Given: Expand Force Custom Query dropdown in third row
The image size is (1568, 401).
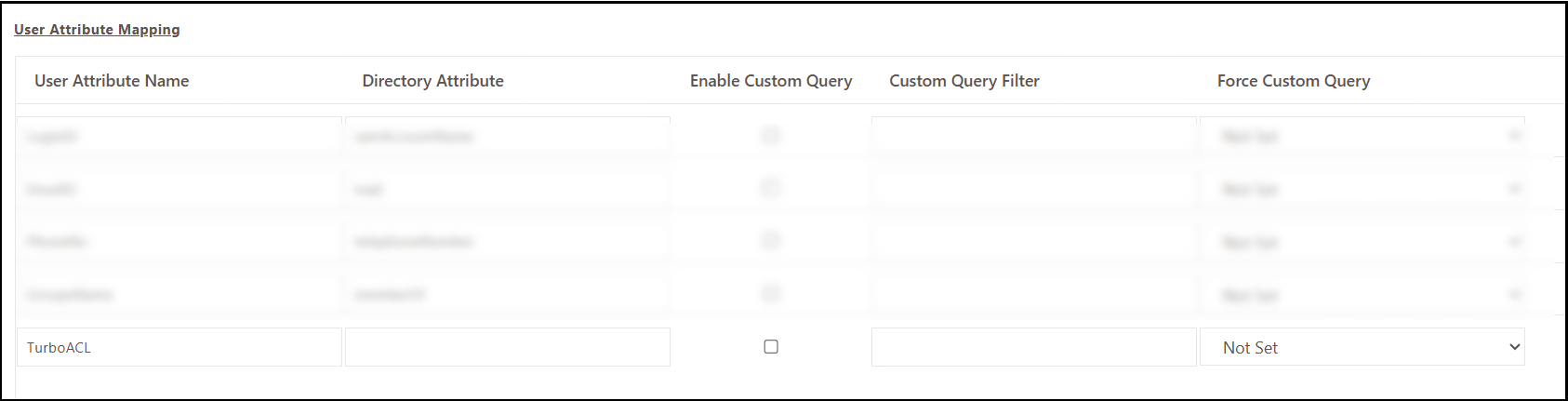Looking at the screenshot, I should click(1362, 242).
